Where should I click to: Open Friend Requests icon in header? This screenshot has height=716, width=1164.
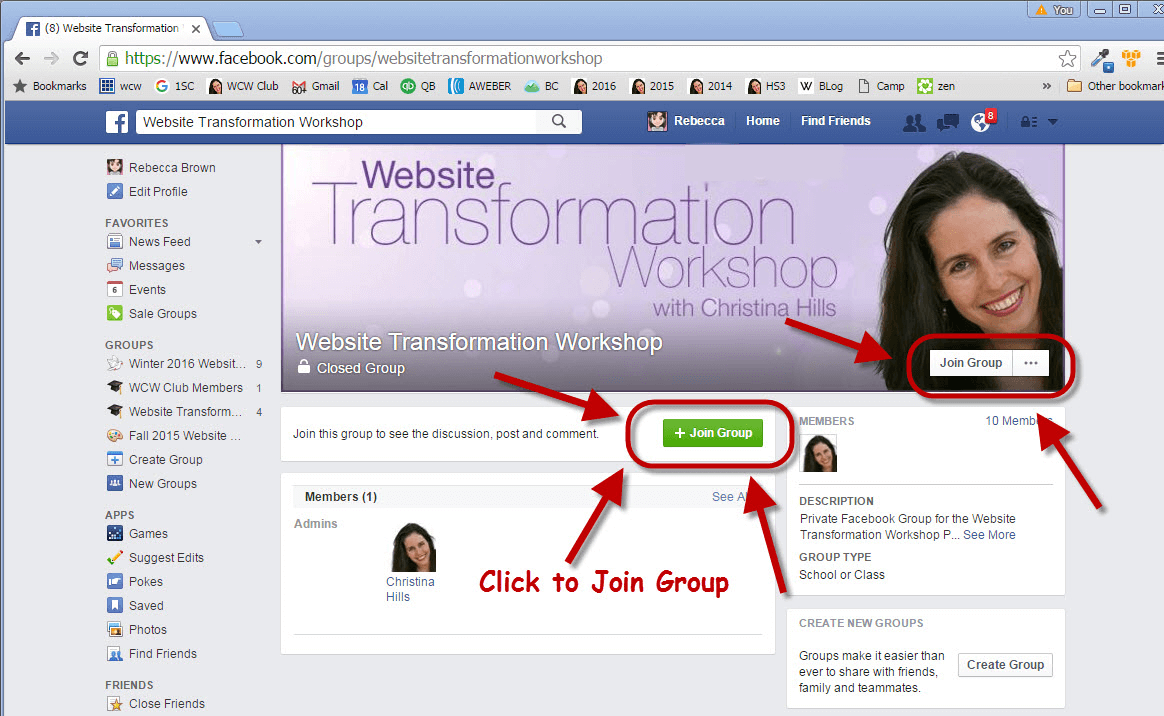click(x=914, y=122)
